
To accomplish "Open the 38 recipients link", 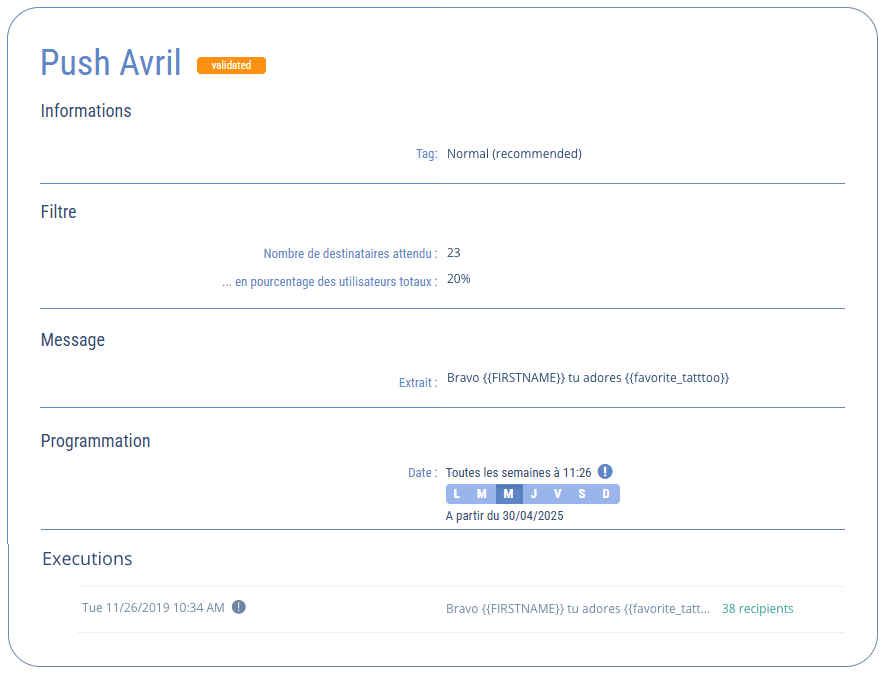I will coord(757,608).
